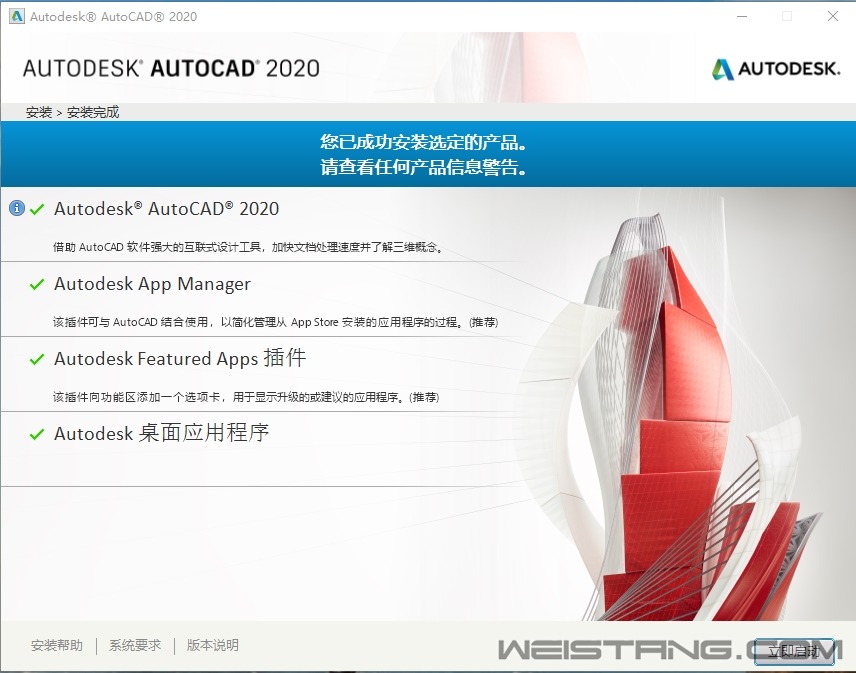Image resolution: width=856 pixels, height=673 pixels.
Task: Click the 请查看任何产品信息警告 banner line
Action: [424, 167]
